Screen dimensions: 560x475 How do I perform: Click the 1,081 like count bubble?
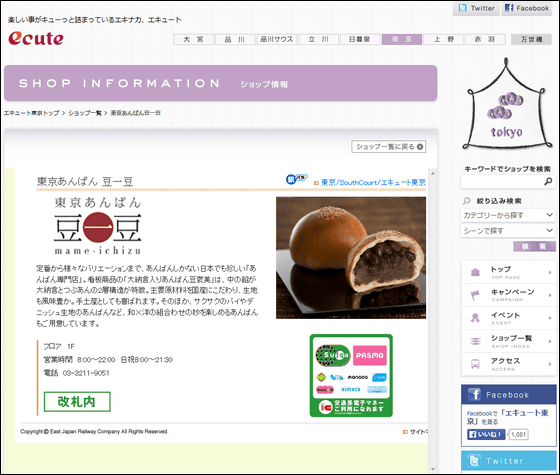tap(518, 435)
